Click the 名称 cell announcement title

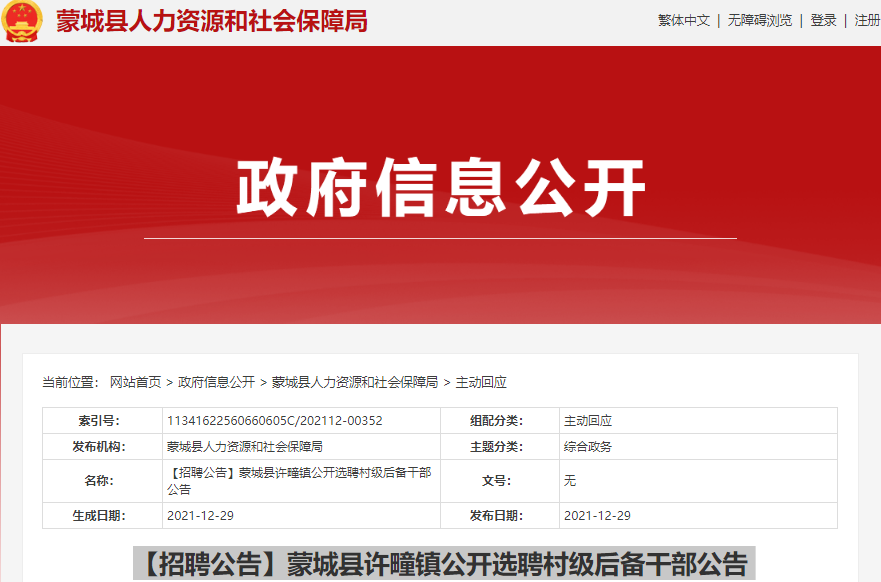click(299, 481)
